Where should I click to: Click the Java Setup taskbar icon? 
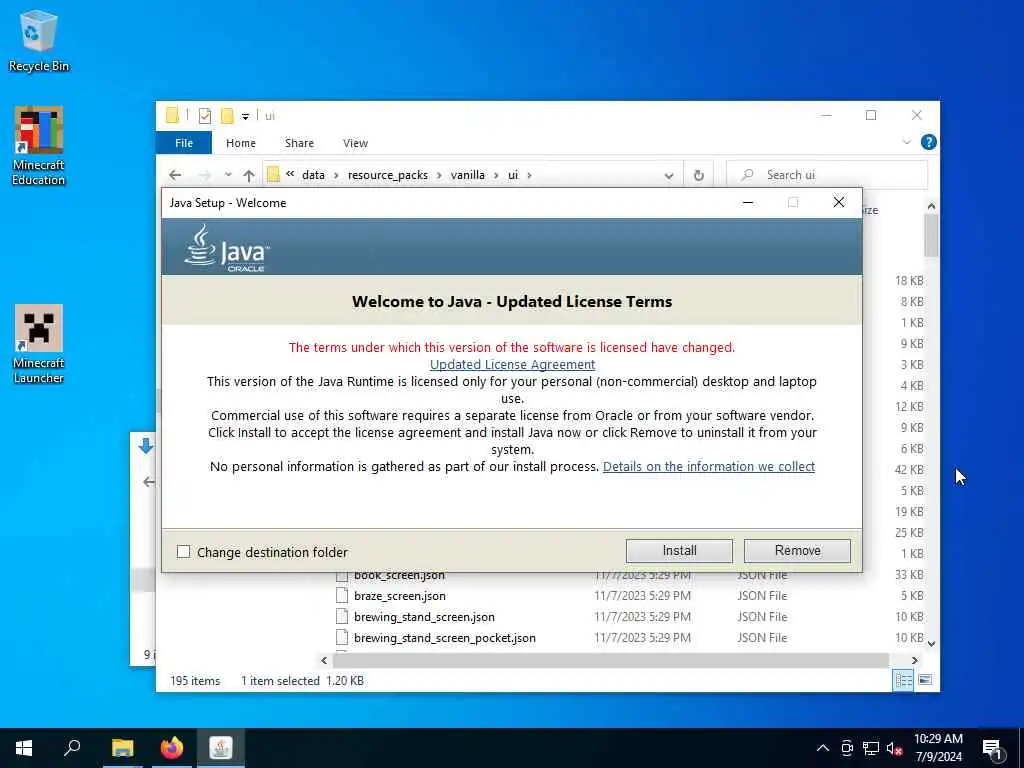click(221, 748)
